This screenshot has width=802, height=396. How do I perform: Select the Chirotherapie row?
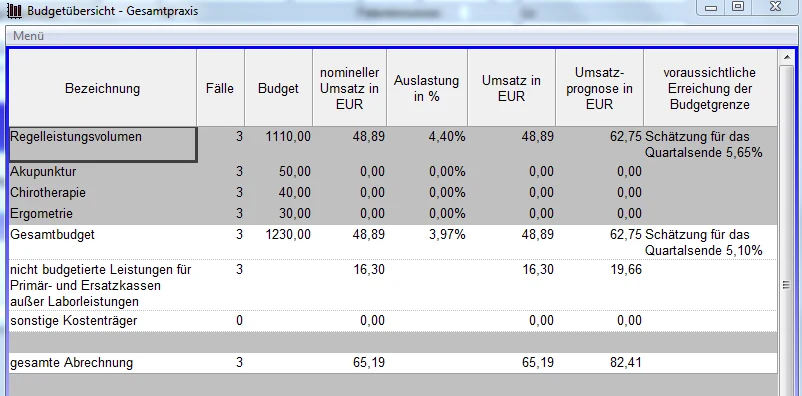[393, 192]
